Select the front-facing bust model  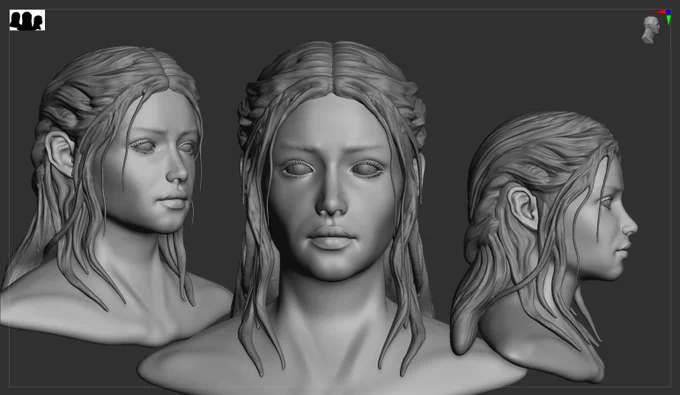click(x=332, y=217)
